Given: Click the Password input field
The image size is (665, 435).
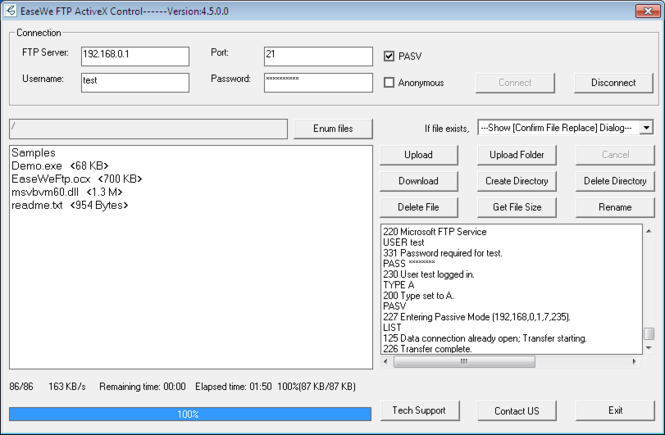Looking at the screenshot, I should pos(318,83).
